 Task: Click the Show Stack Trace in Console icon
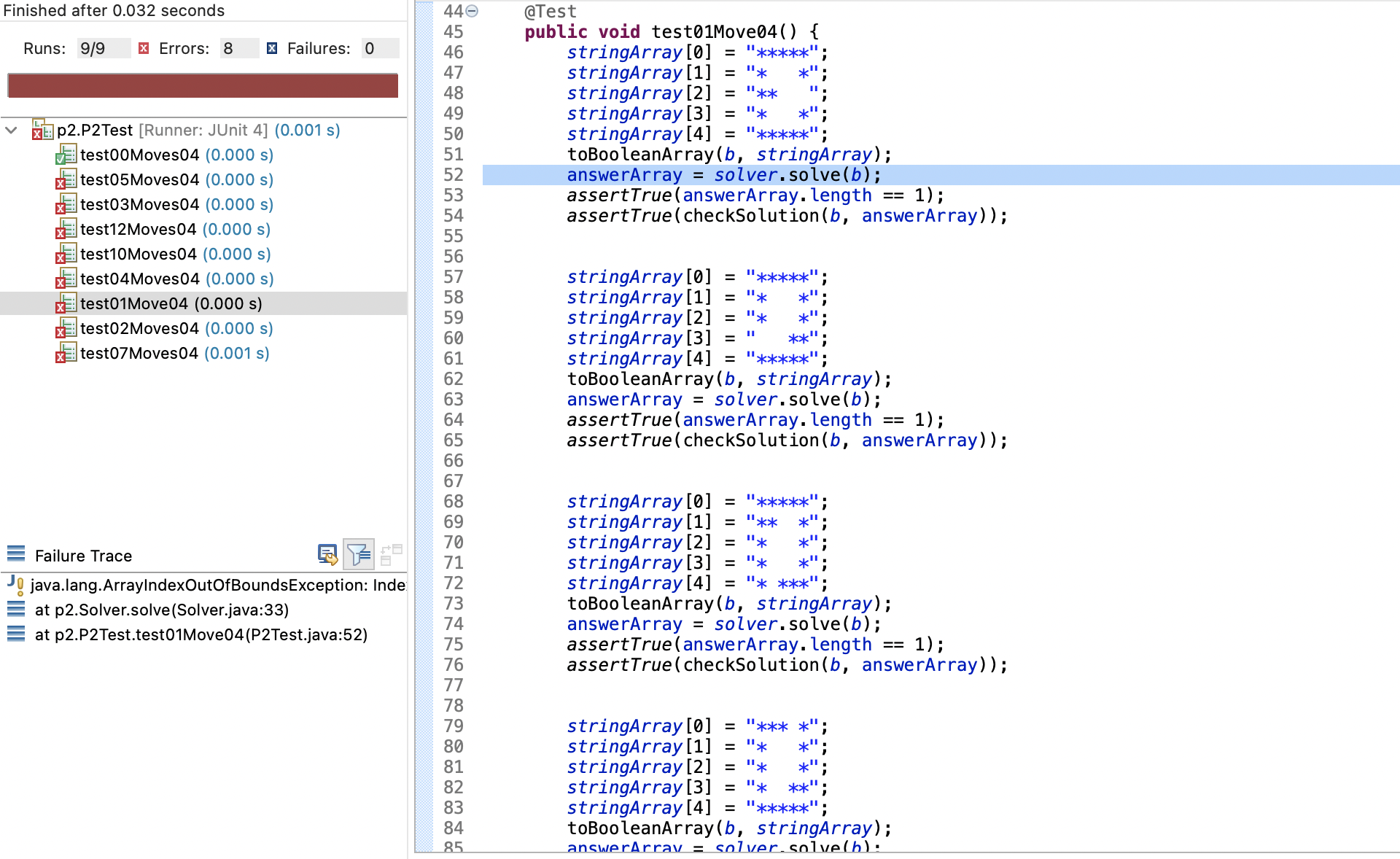(327, 555)
